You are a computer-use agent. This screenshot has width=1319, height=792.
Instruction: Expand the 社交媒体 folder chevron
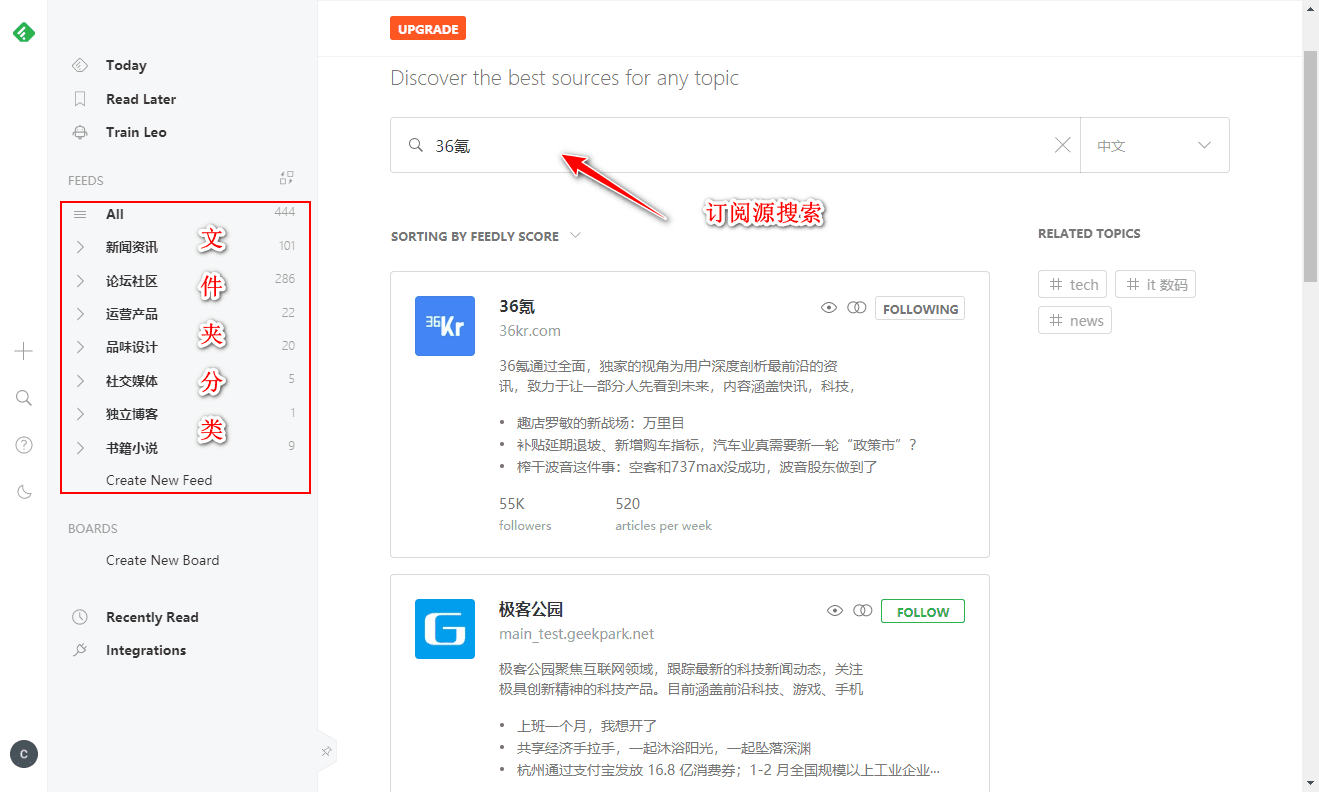(x=80, y=381)
